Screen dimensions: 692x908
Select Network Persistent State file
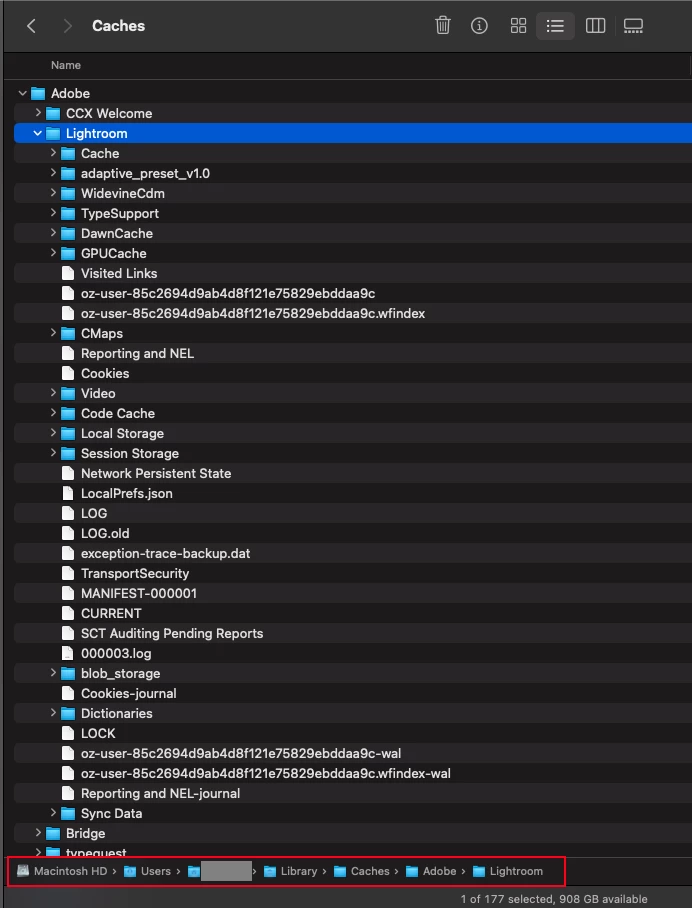coord(353,473)
